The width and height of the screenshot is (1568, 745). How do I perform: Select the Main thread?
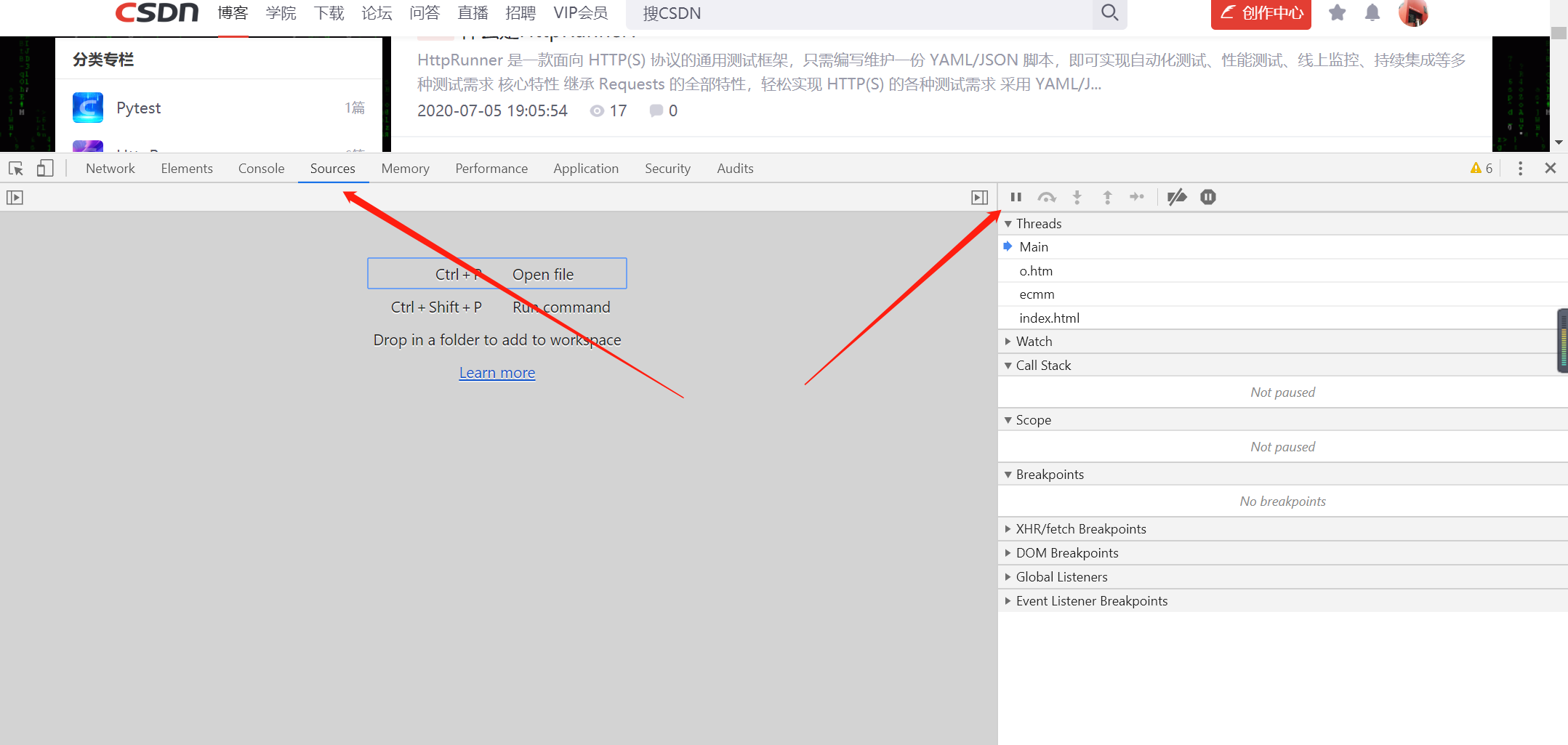(1283, 247)
